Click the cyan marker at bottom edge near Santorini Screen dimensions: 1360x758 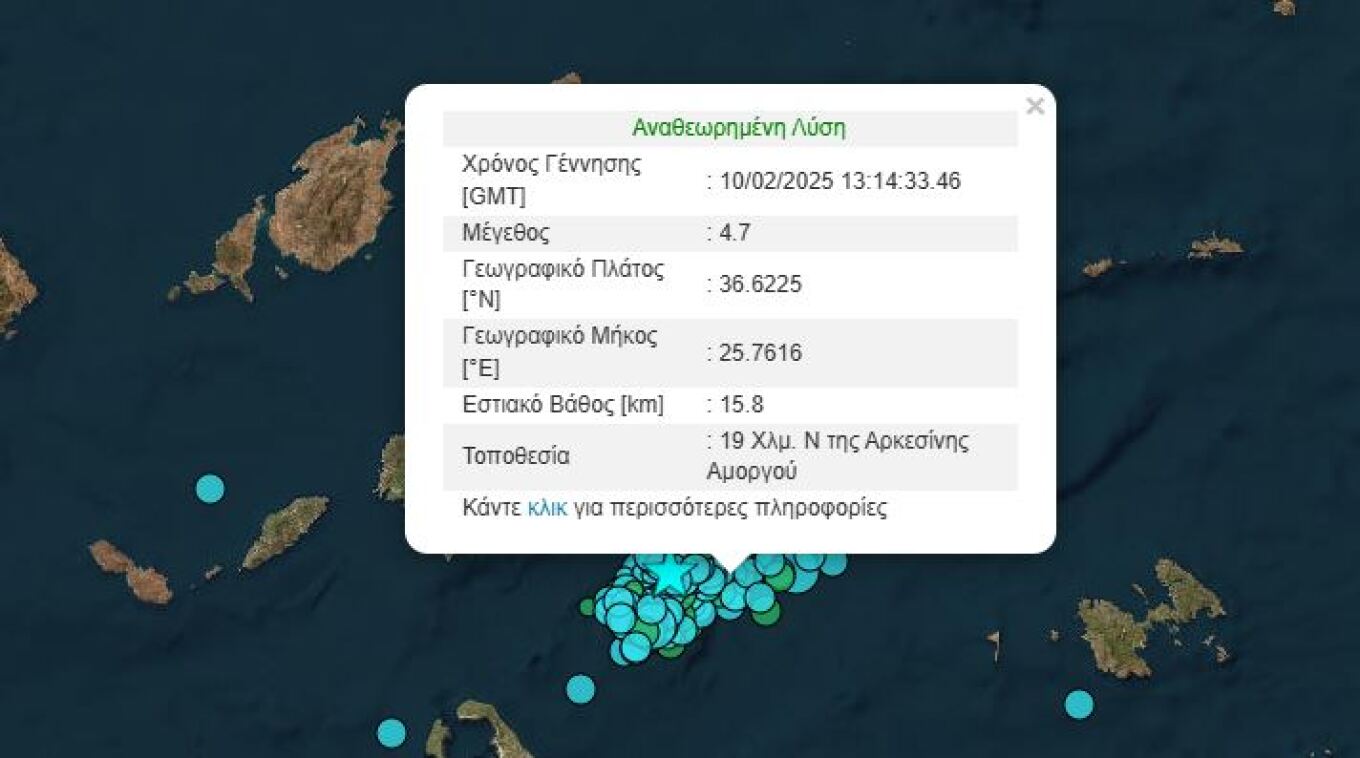tap(391, 733)
